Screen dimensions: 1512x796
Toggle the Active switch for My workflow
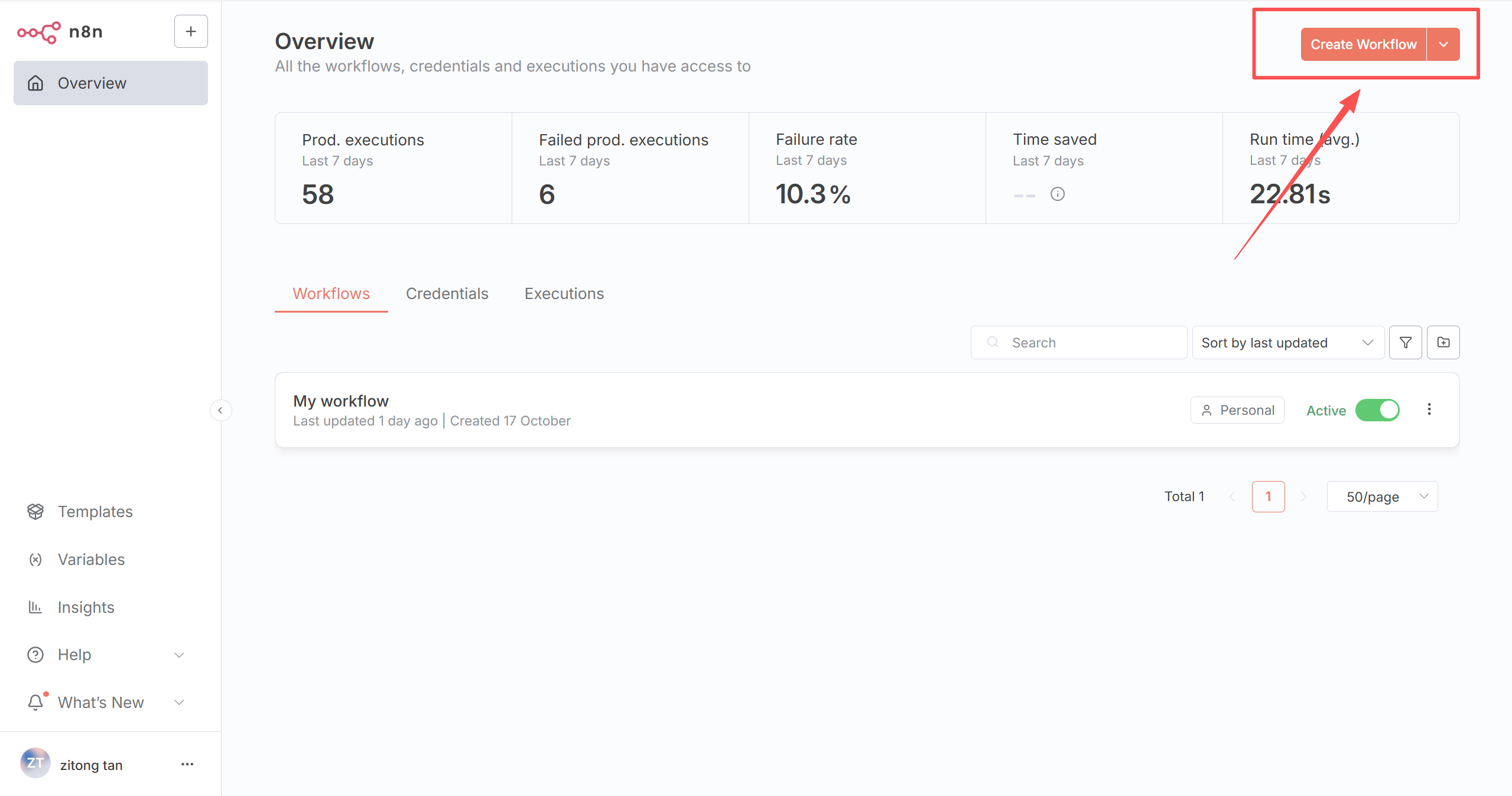click(x=1377, y=410)
